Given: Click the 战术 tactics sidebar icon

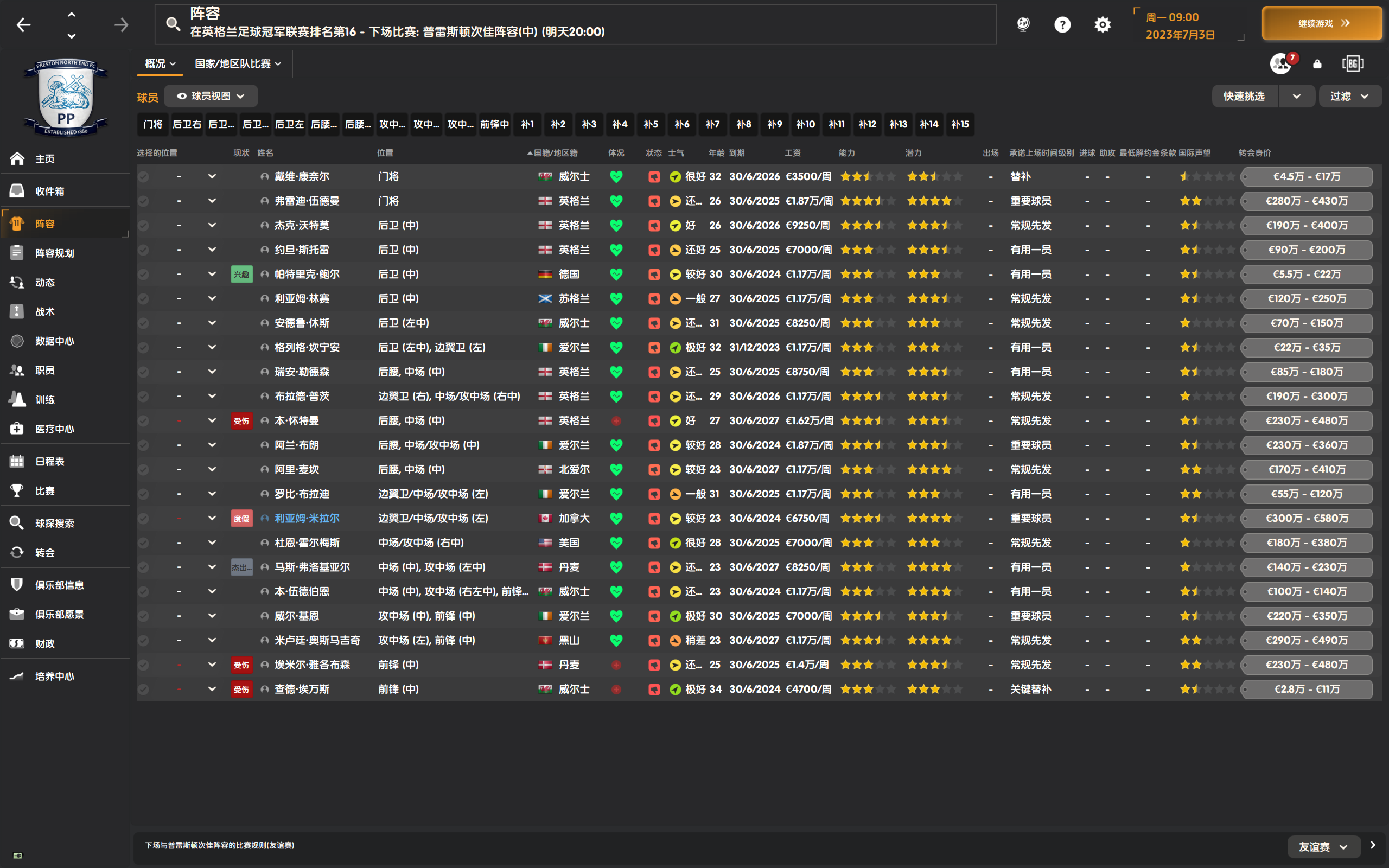Looking at the screenshot, I should point(17,312).
